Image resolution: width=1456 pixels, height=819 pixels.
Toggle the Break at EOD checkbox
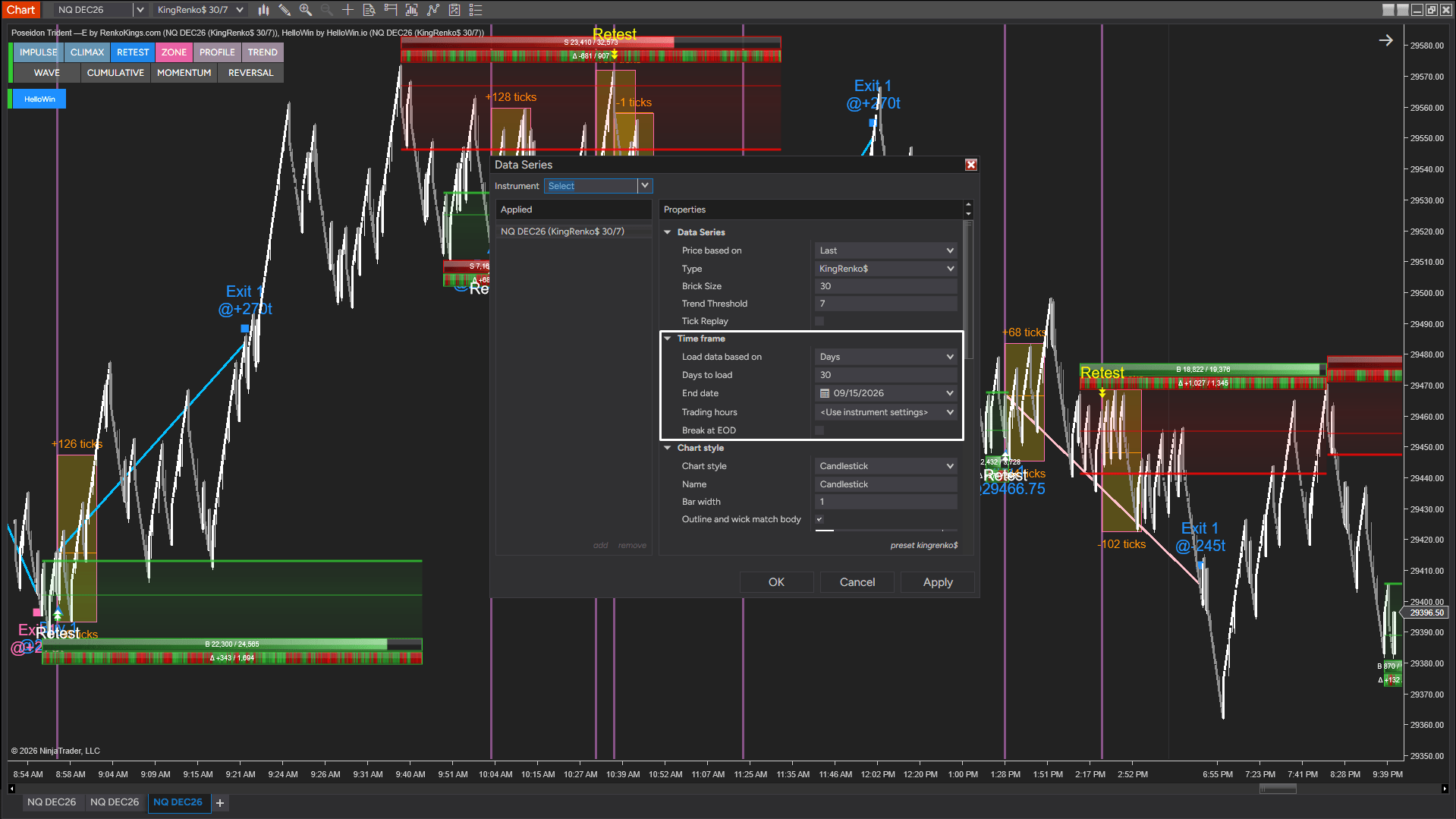click(x=819, y=430)
